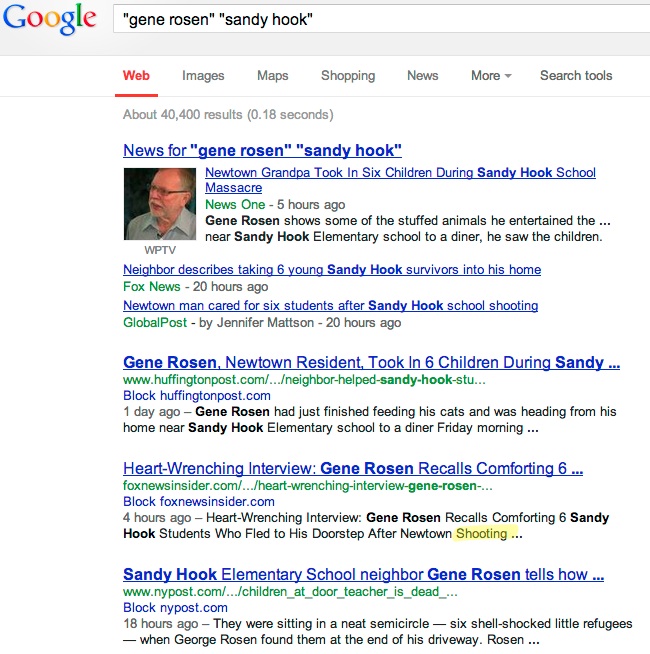Open the Maps tab
This screenshot has width=650, height=654.
pos(272,75)
